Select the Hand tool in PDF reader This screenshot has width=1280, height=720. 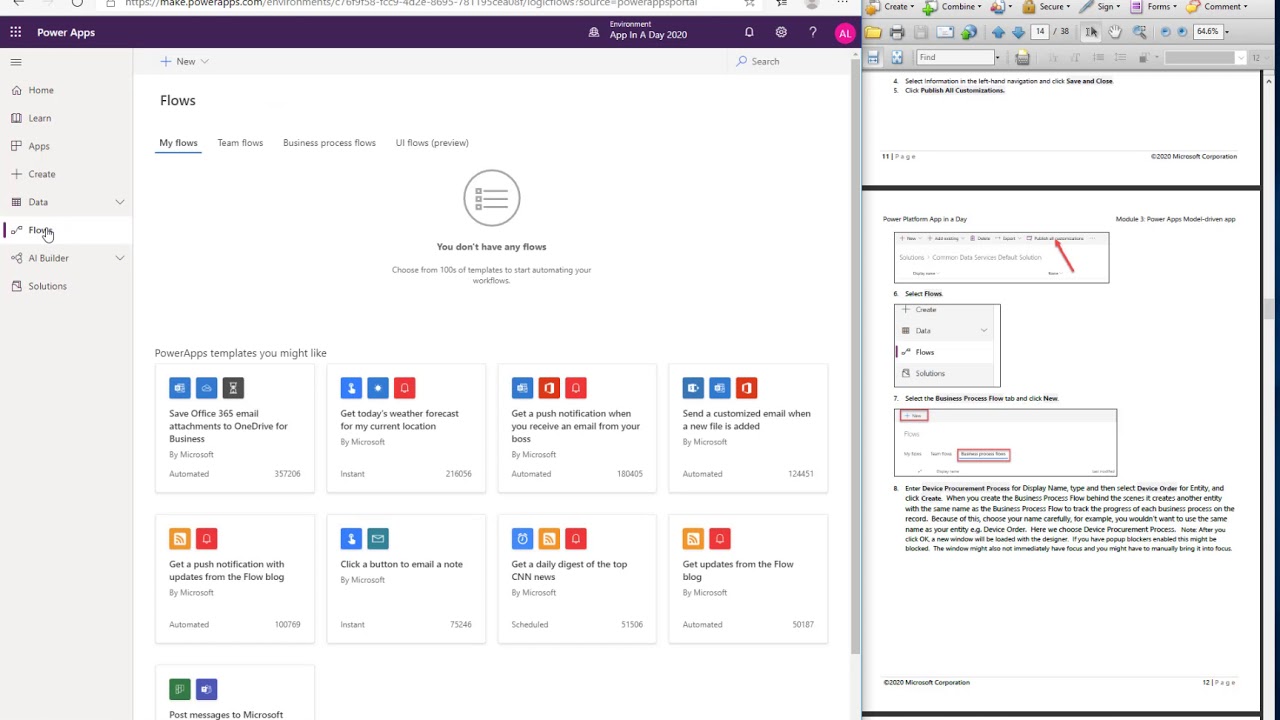[x=1115, y=32]
